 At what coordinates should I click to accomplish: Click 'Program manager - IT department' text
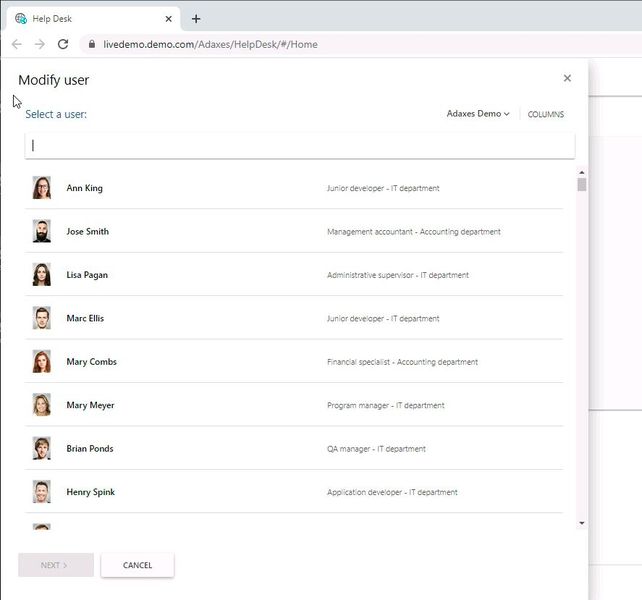click(x=385, y=405)
